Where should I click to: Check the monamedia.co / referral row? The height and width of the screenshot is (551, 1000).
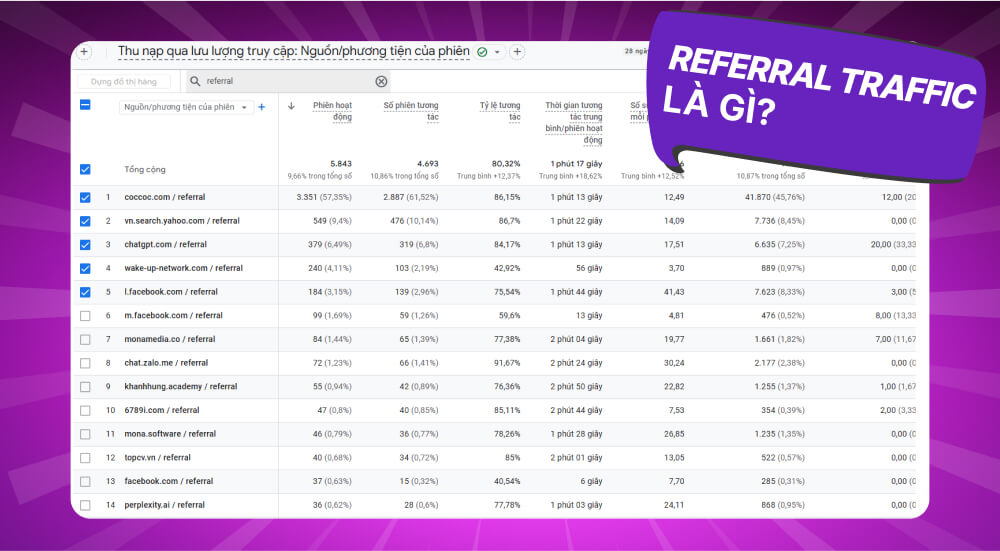click(85, 339)
